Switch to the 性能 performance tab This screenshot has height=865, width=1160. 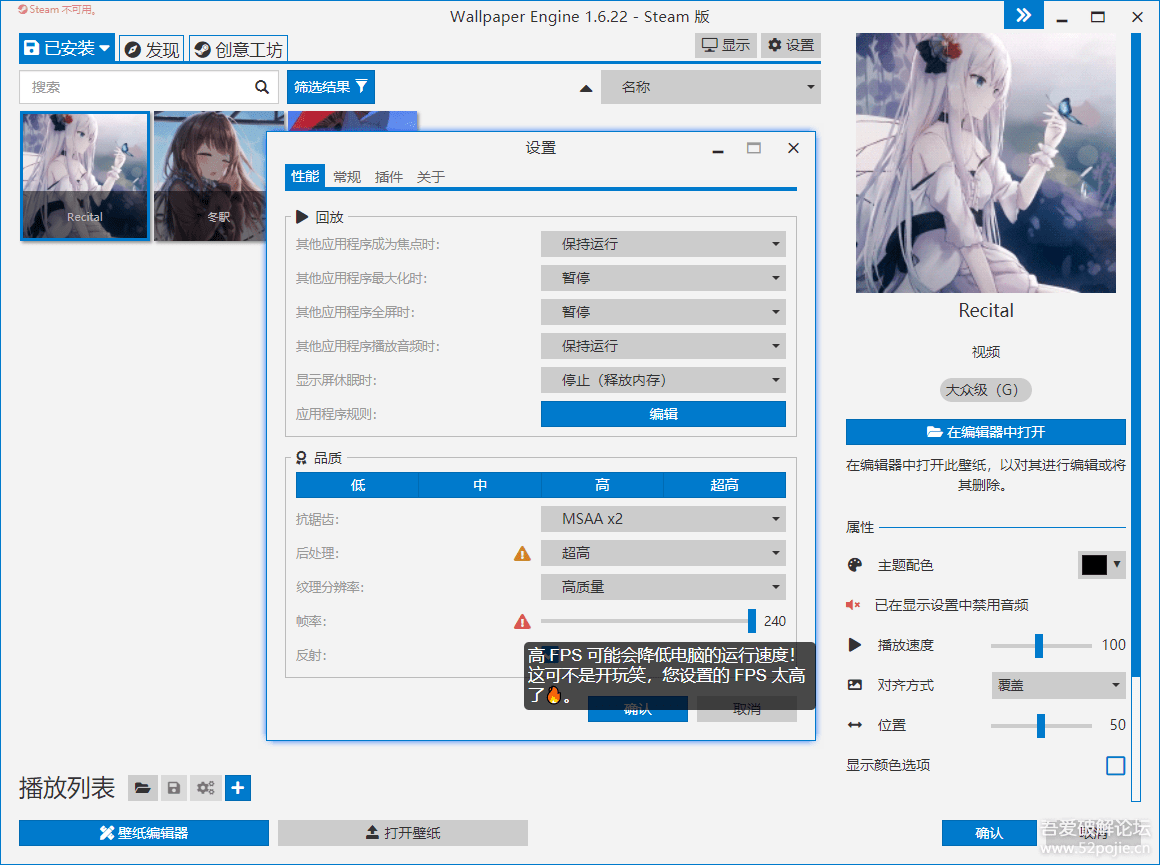(305, 176)
